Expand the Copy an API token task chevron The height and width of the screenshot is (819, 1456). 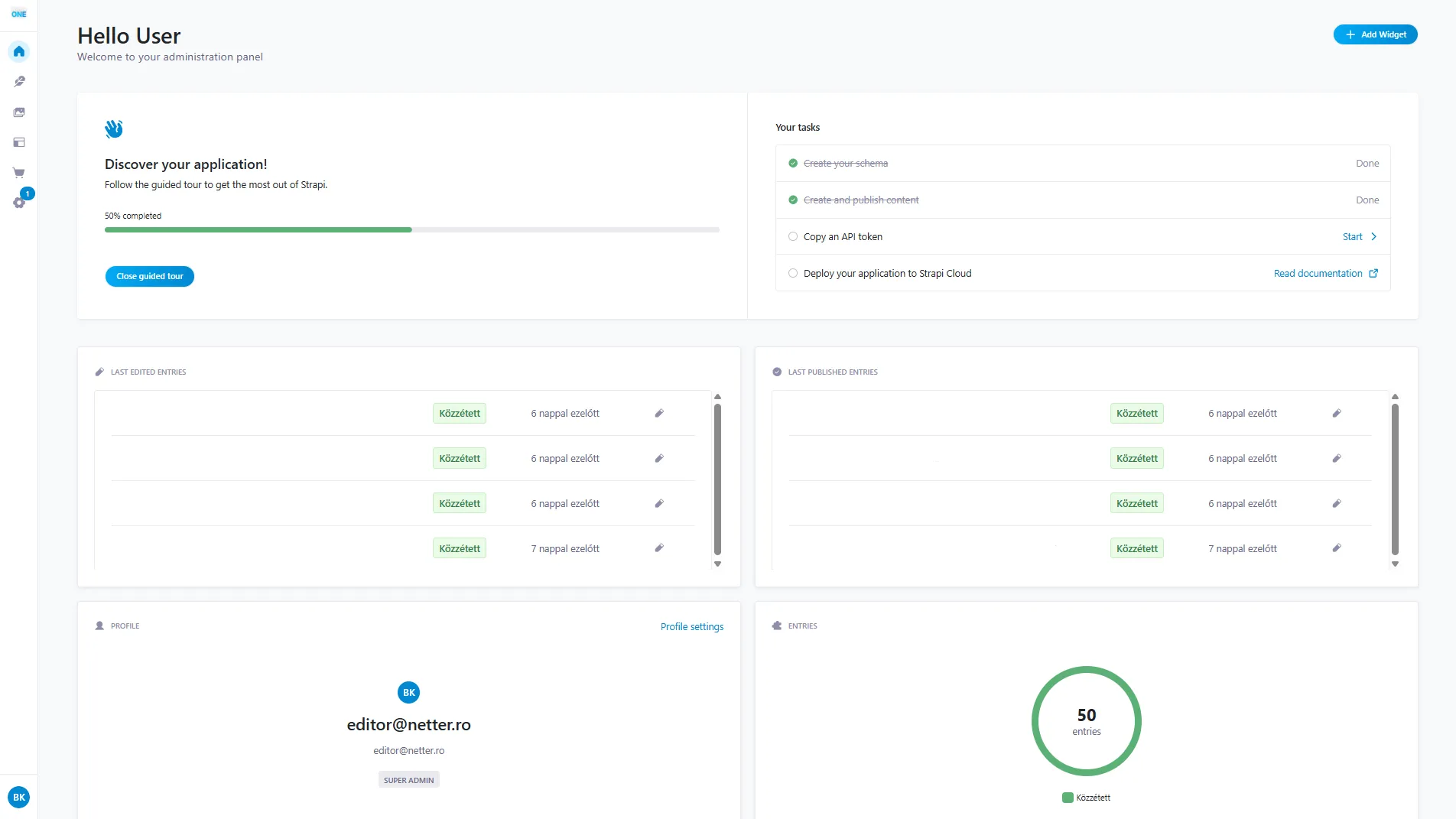[x=1373, y=236]
